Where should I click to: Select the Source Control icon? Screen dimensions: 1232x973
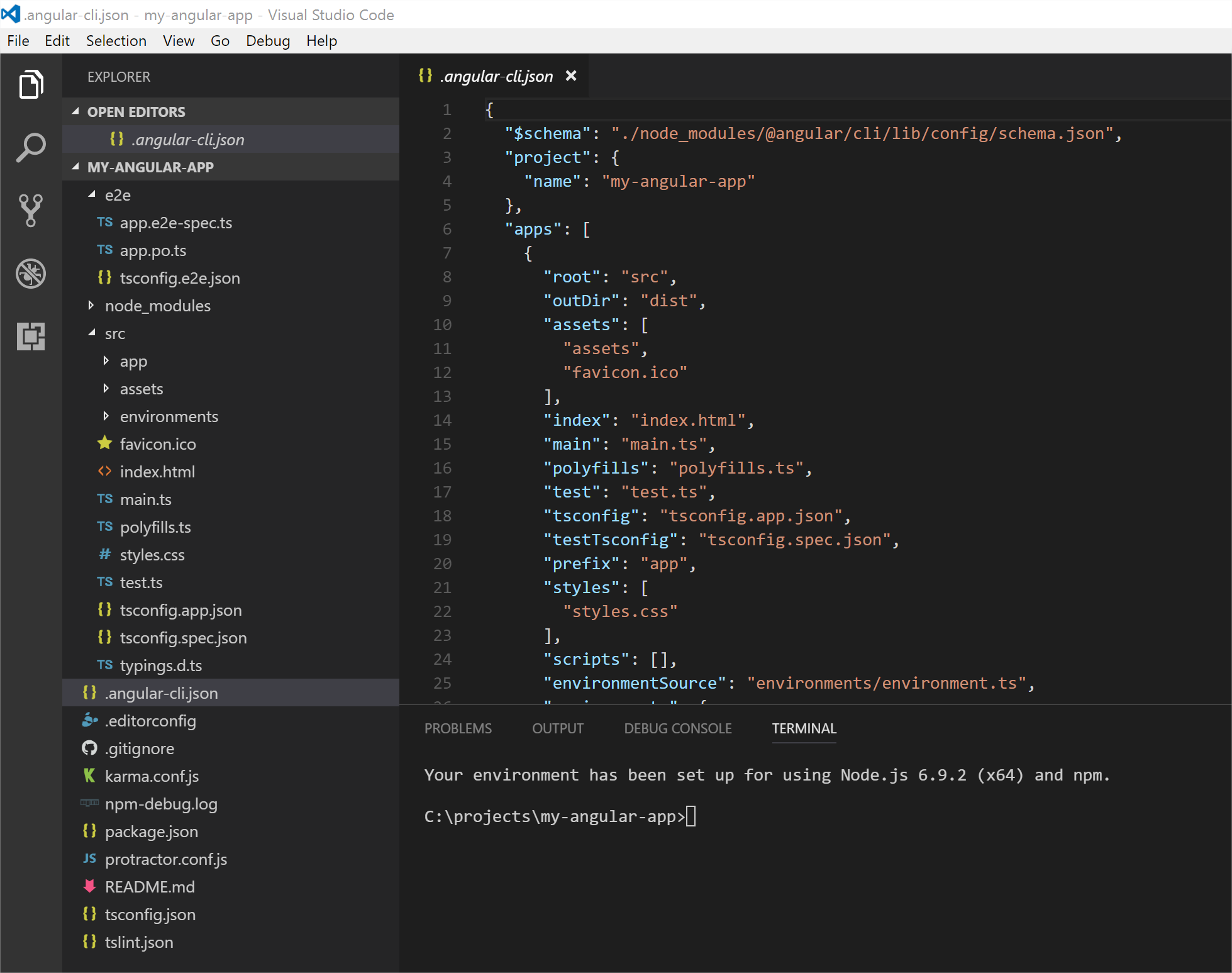click(x=31, y=211)
